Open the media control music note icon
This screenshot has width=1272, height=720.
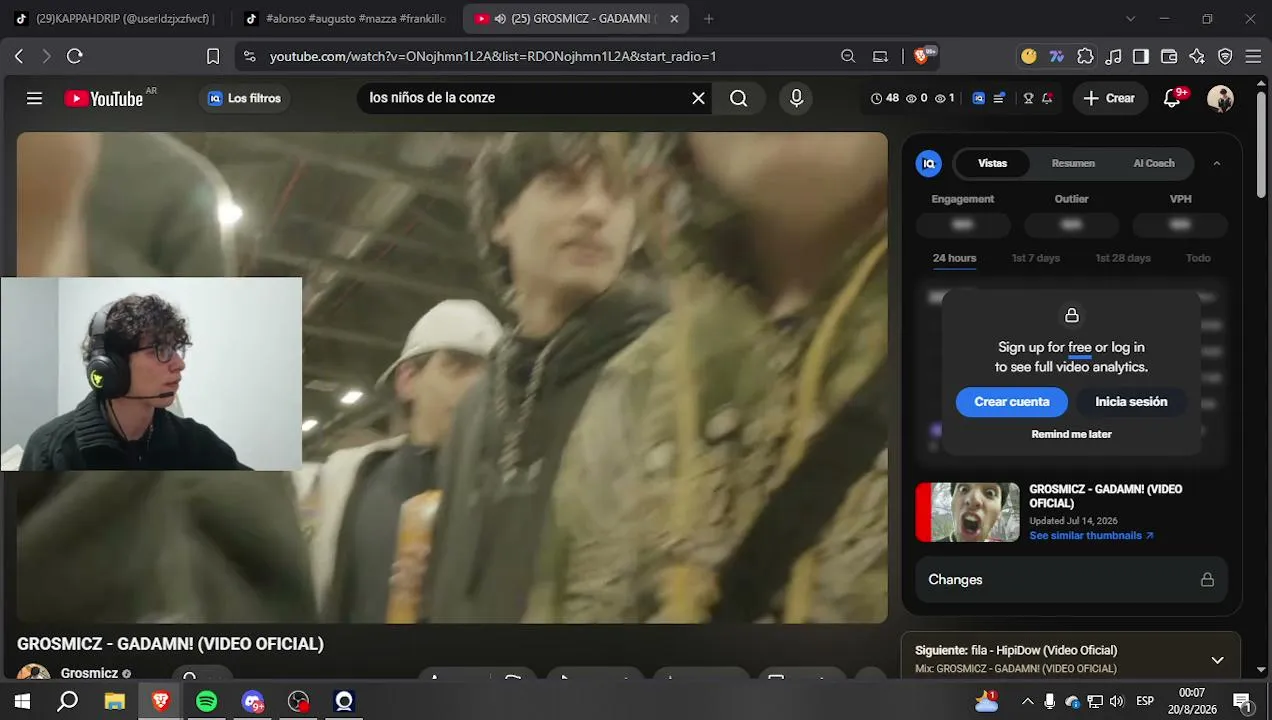coord(1113,56)
